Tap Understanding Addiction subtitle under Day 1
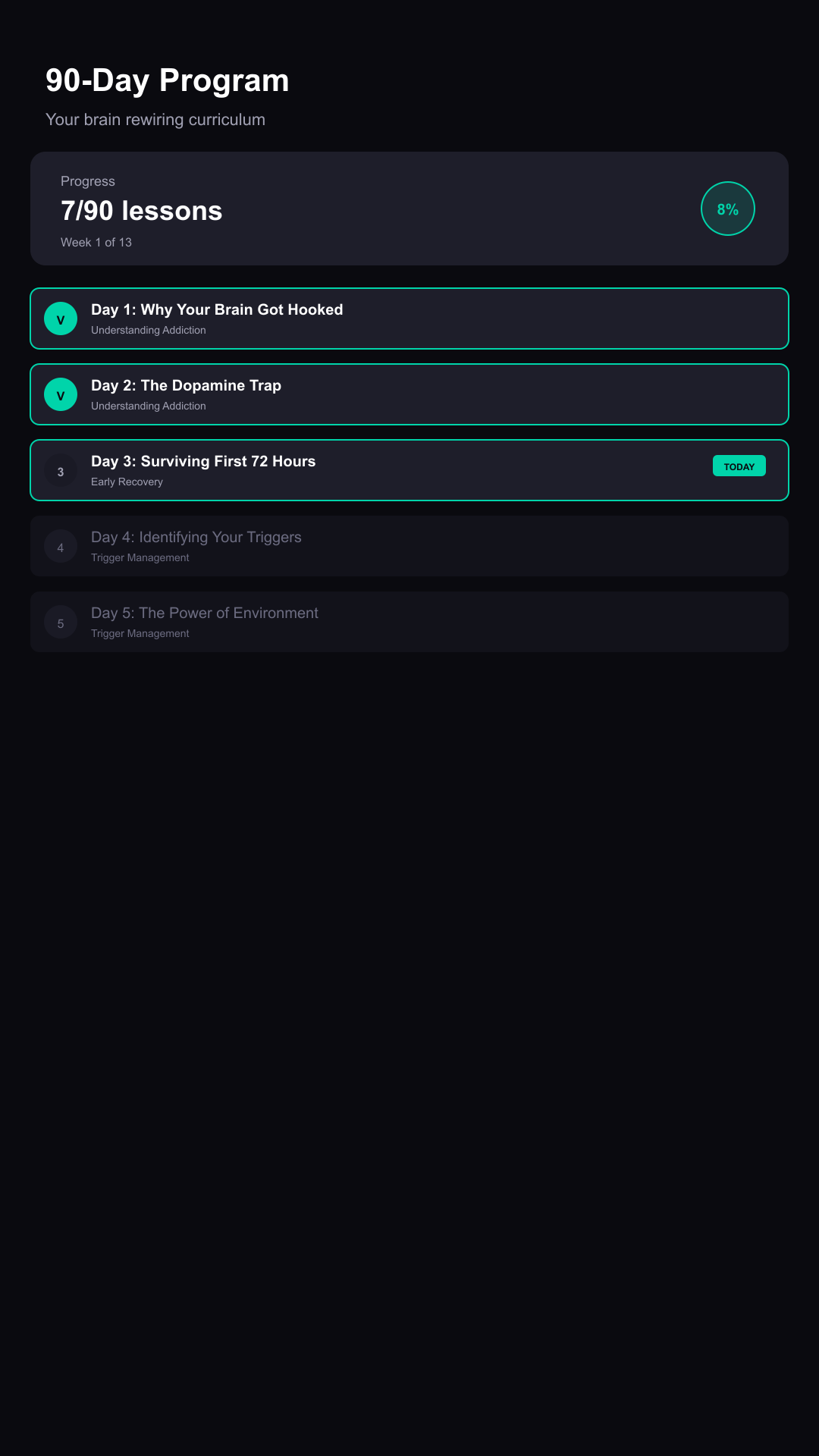 click(x=149, y=330)
